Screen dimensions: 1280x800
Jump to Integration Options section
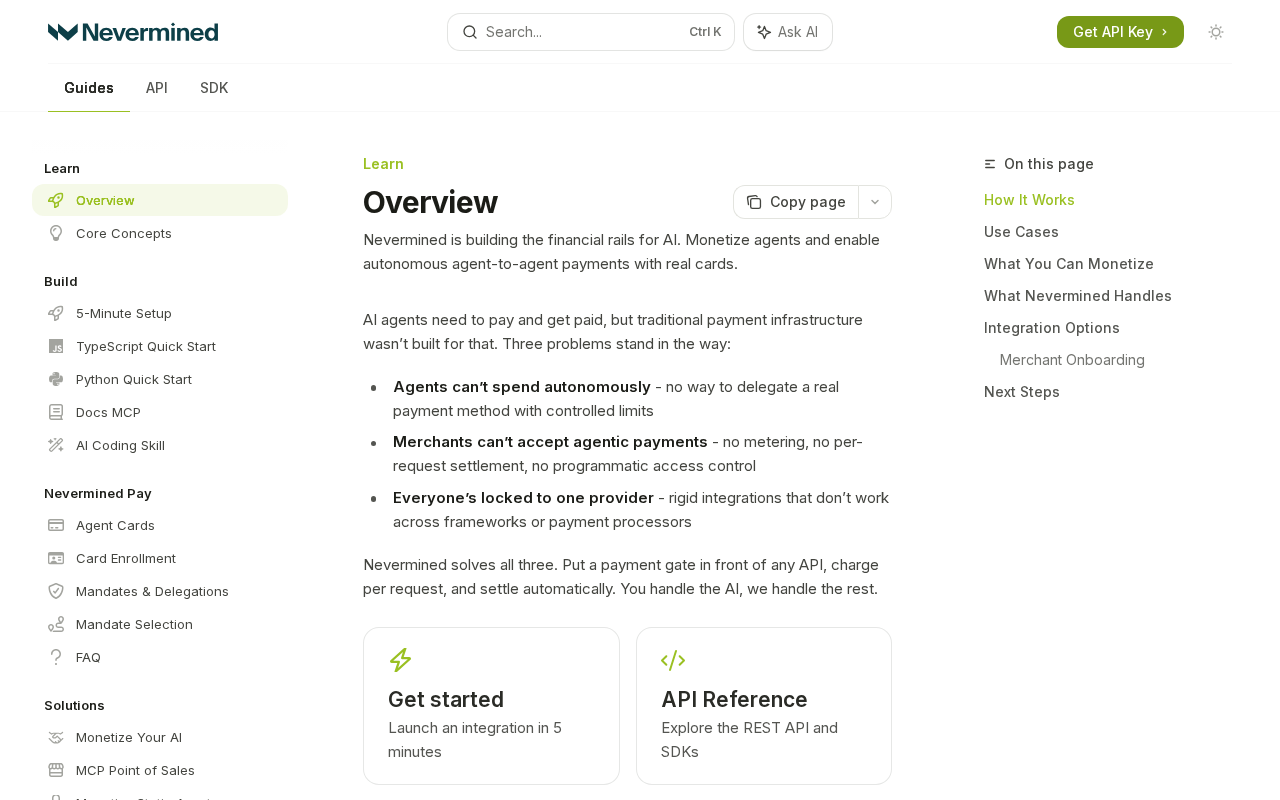pos(1052,328)
